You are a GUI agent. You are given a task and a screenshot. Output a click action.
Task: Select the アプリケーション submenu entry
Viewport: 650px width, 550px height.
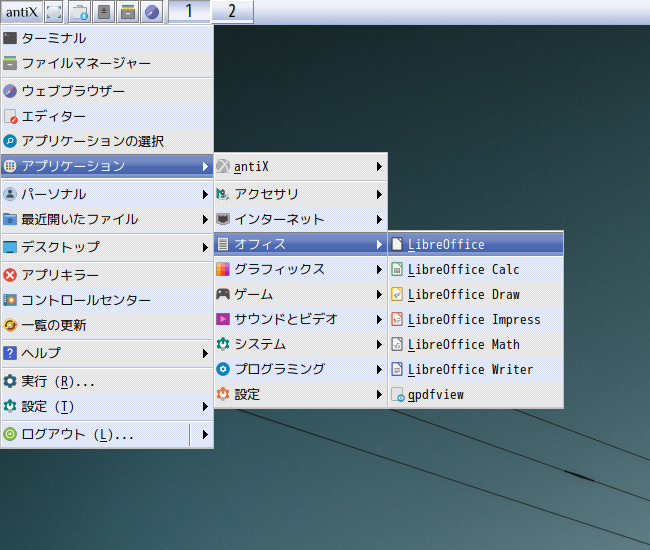[107, 166]
